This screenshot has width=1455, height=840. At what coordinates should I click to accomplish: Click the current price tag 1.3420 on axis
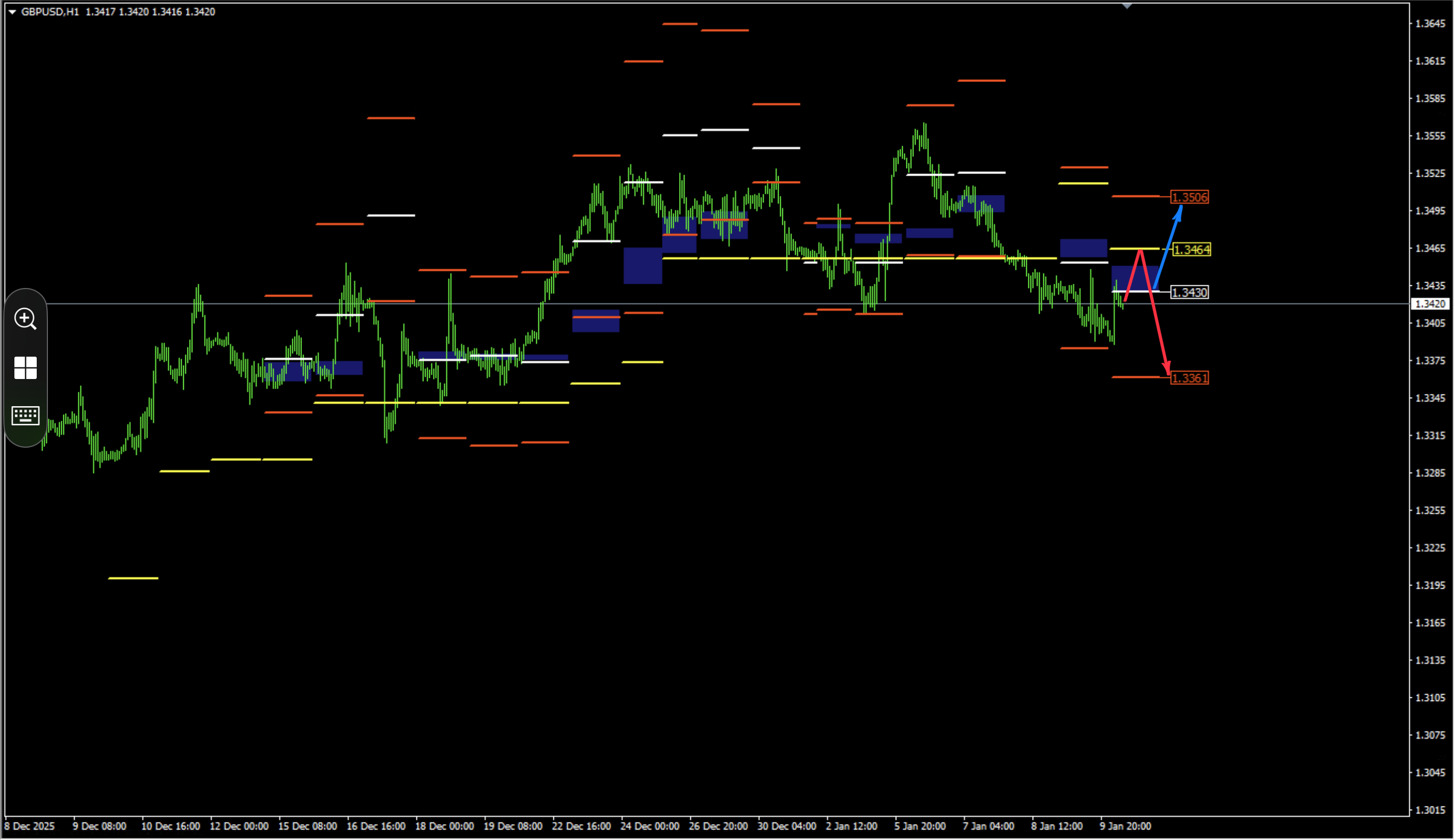[x=1430, y=303]
